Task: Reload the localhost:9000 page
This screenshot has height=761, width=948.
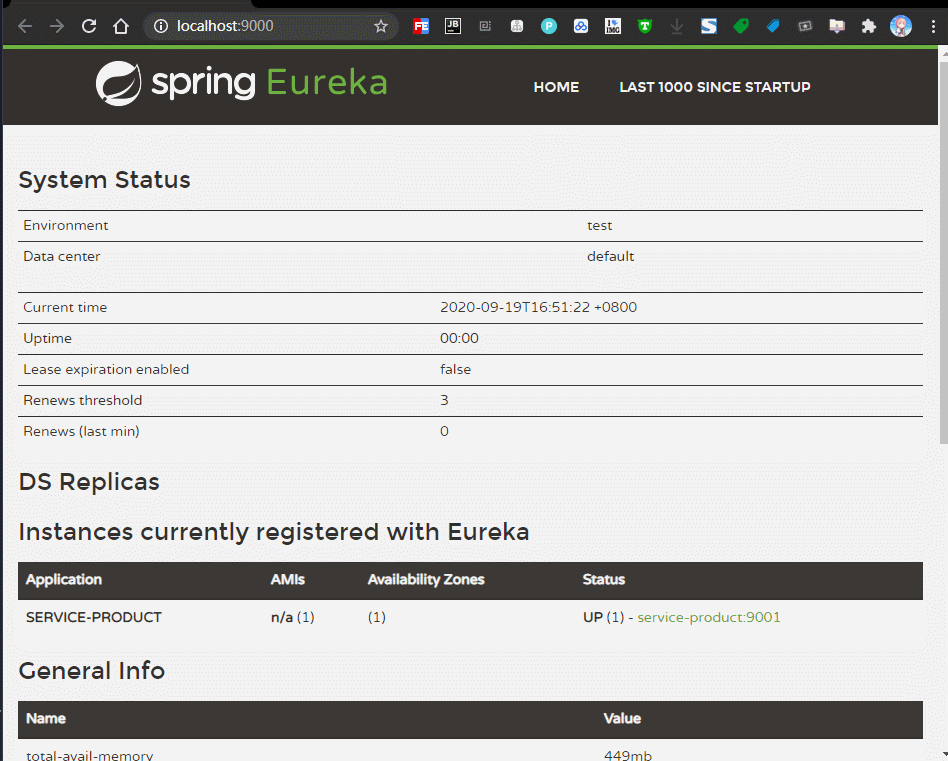Action: tap(89, 26)
